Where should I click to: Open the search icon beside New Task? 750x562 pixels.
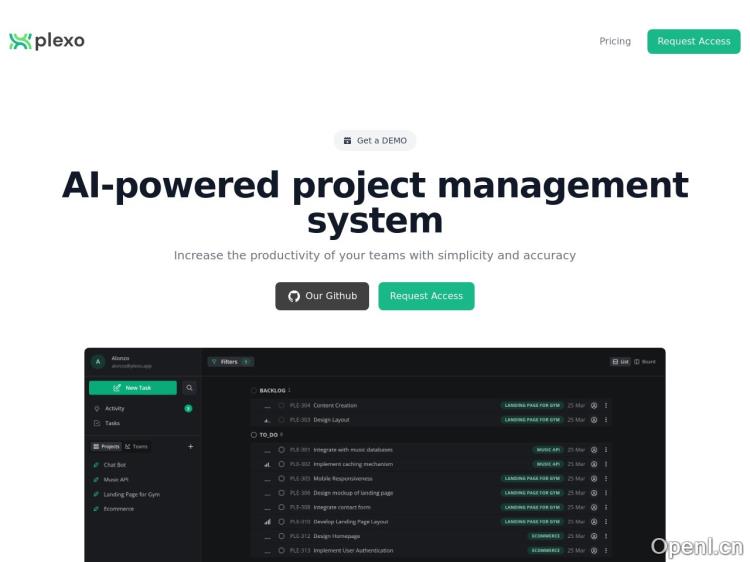point(189,388)
